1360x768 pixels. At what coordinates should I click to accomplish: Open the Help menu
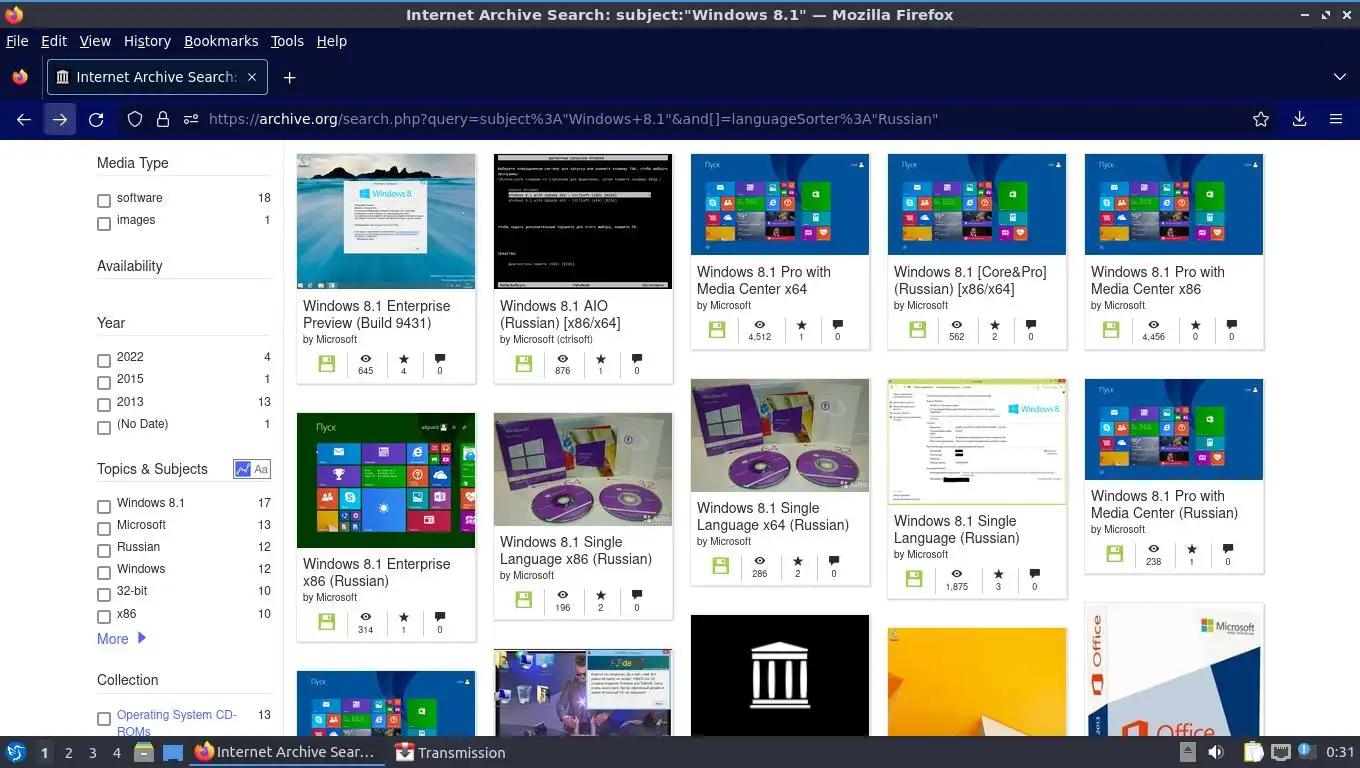click(x=331, y=41)
